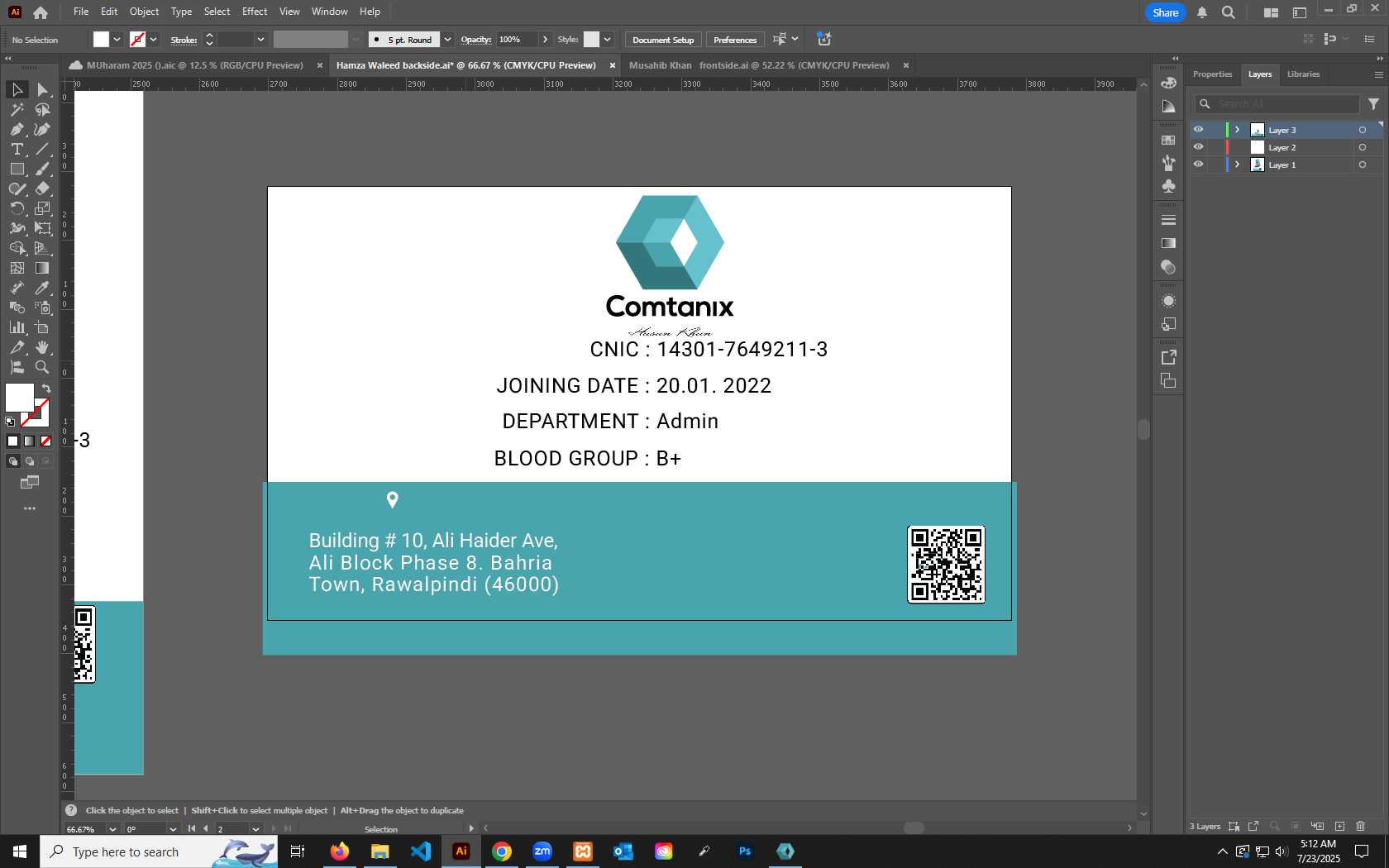Open artboard number dropdown
This screenshot has width=1389, height=868.
[x=255, y=829]
